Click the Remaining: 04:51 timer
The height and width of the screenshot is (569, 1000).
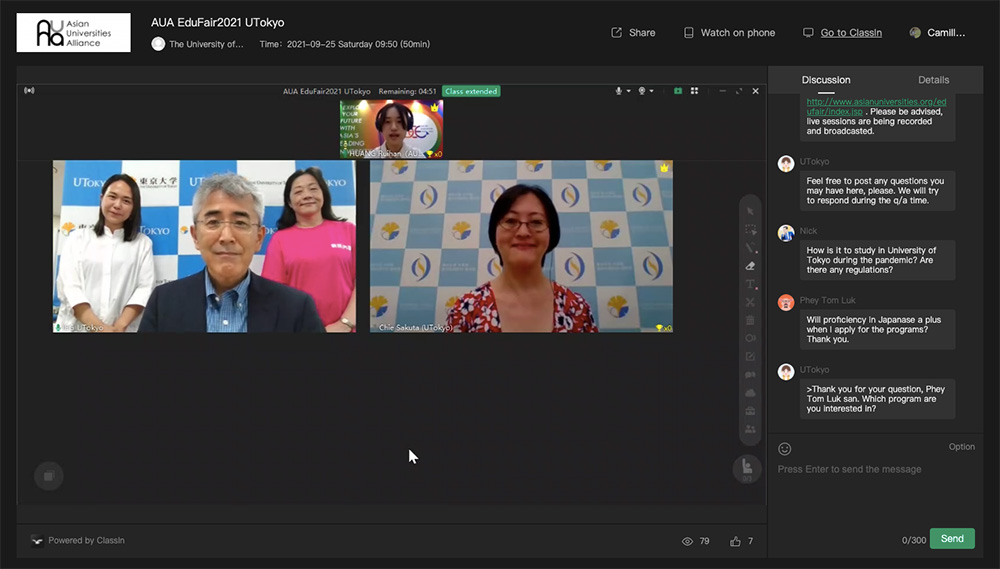coord(407,91)
